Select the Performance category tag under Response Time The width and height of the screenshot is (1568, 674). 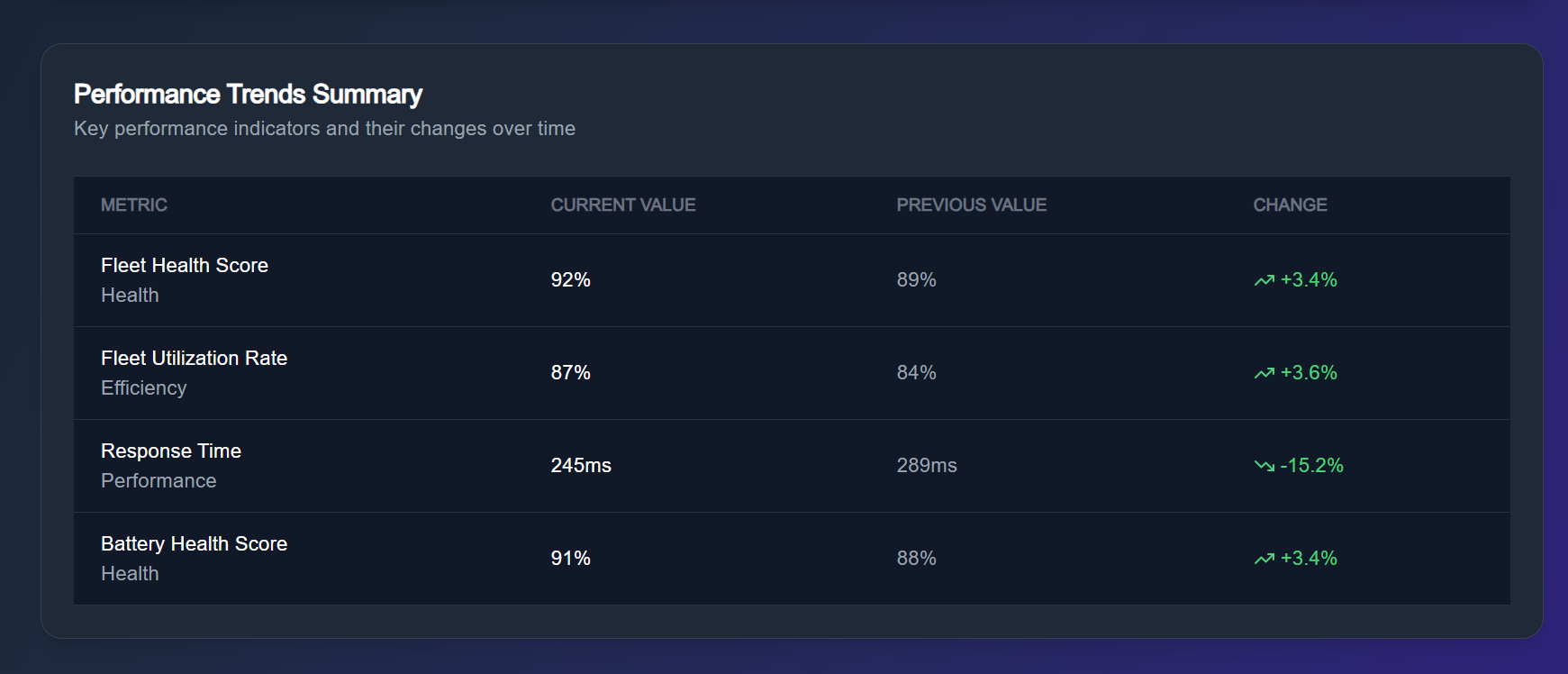pyautogui.click(x=158, y=480)
